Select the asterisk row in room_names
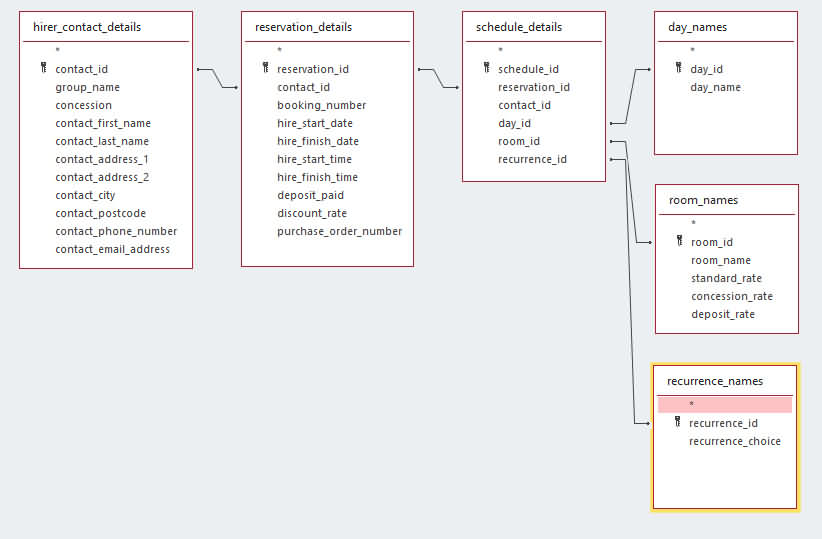The width and height of the screenshot is (822, 539). coord(694,223)
